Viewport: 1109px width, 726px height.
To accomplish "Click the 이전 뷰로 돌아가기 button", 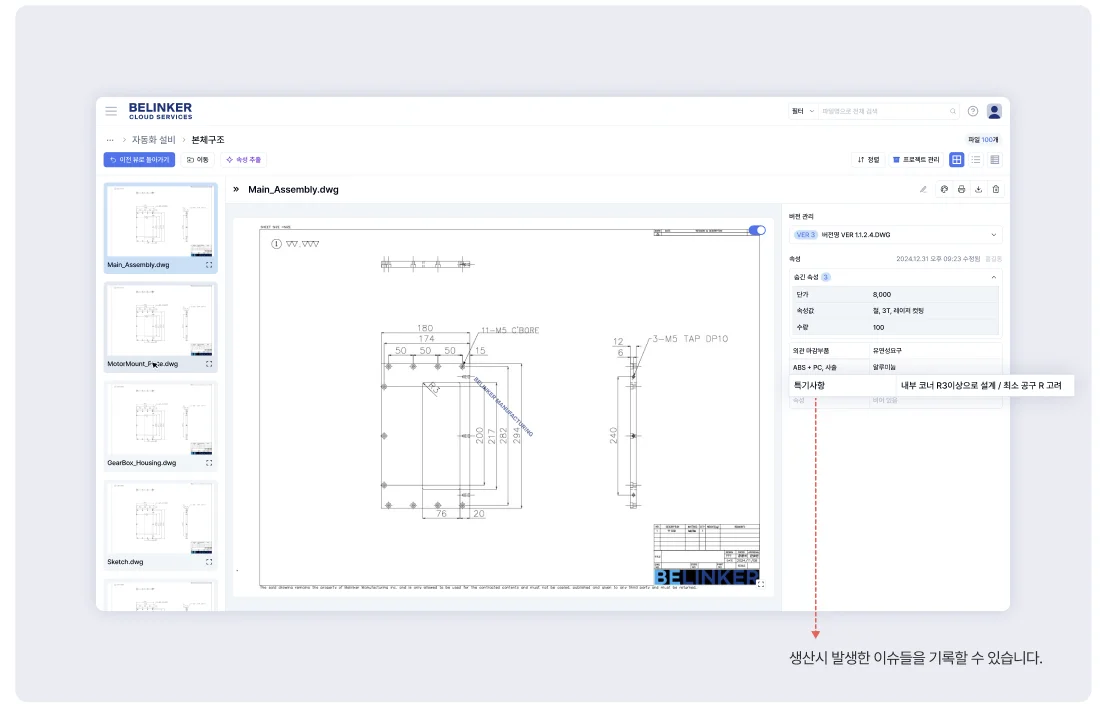I will [139, 159].
